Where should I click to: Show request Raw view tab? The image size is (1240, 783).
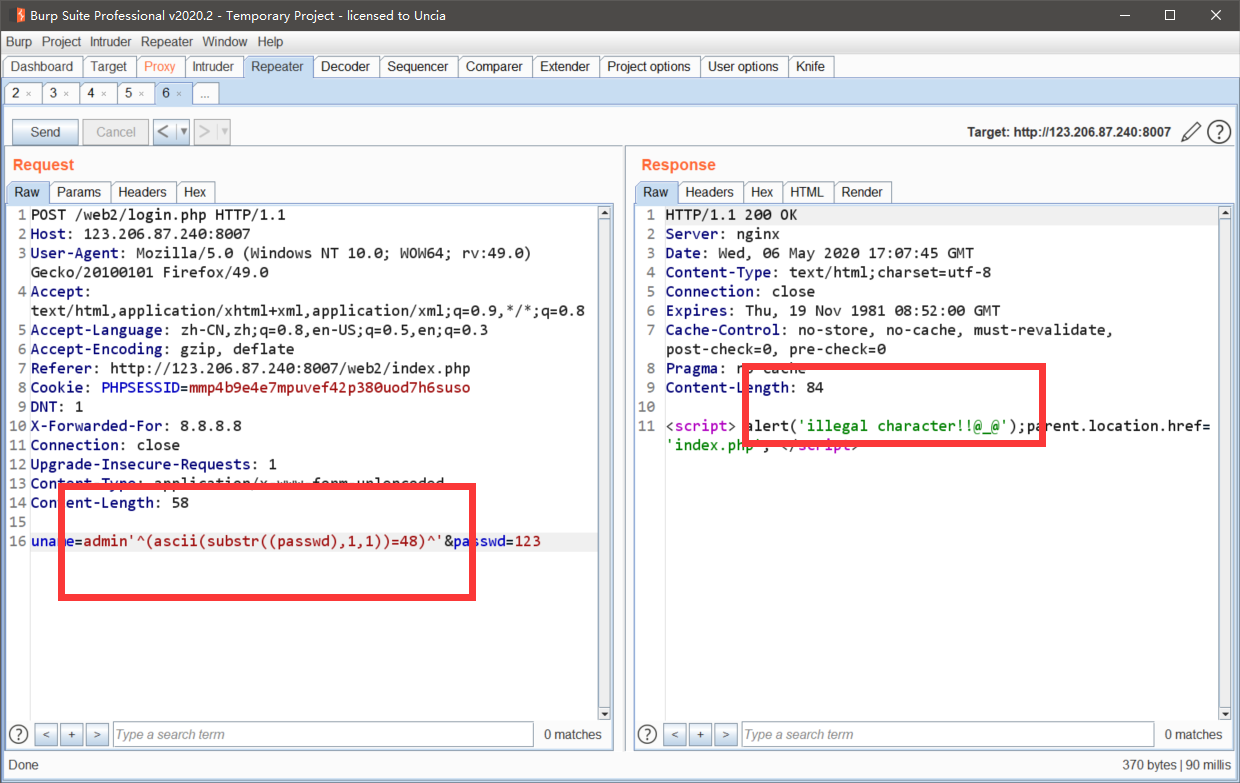(27, 192)
